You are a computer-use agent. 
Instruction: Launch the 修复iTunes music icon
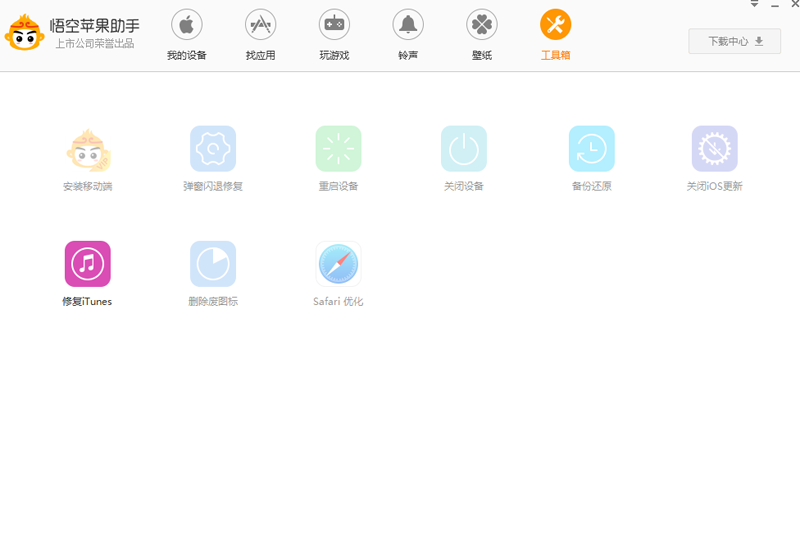click(87, 264)
